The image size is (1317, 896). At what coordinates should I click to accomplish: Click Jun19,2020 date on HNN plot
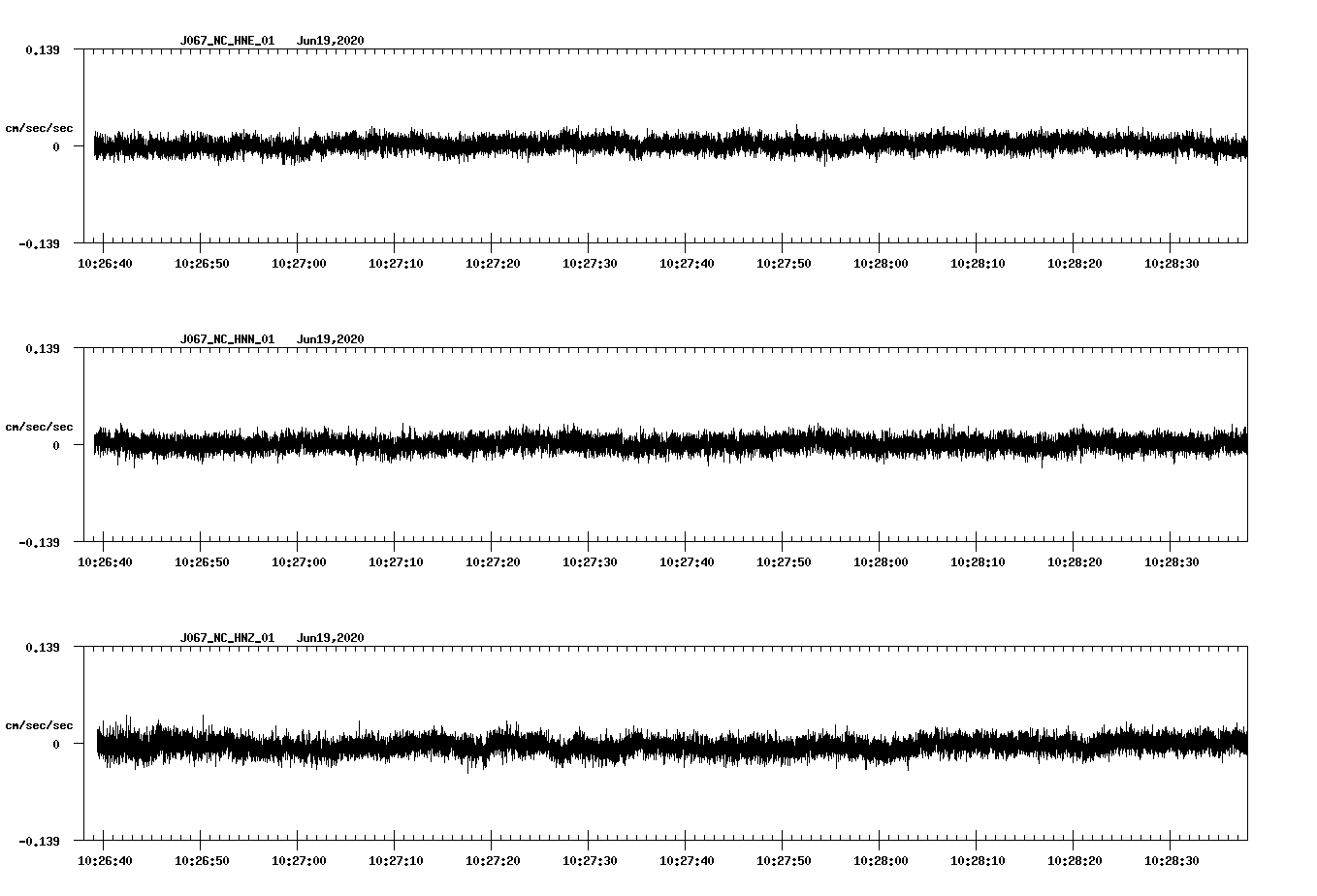tap(331, 339)
